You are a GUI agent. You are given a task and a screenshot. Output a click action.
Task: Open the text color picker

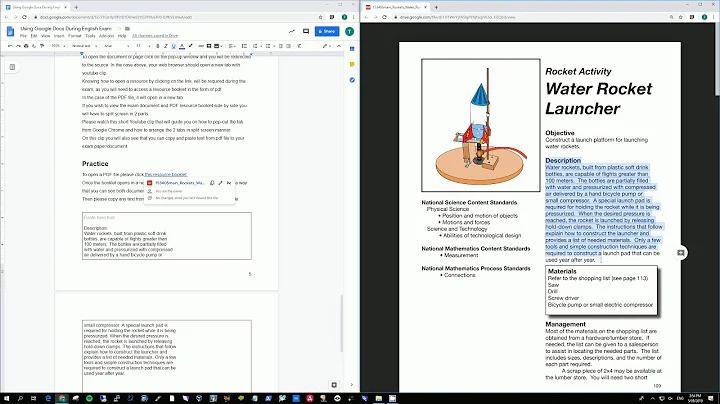tap(182, 46)
